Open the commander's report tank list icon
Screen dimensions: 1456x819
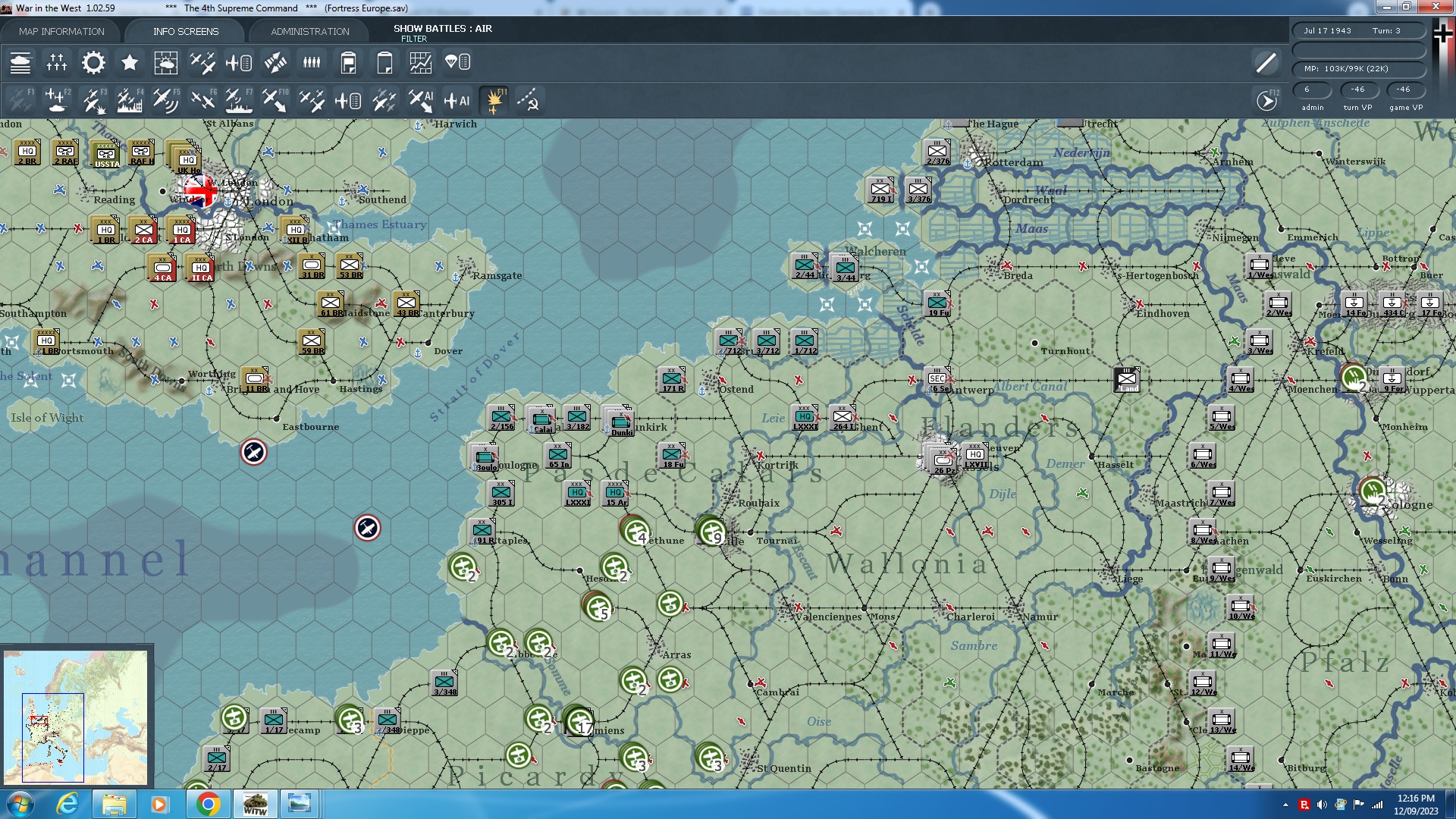pyautogui.click(x=20, y=63)
